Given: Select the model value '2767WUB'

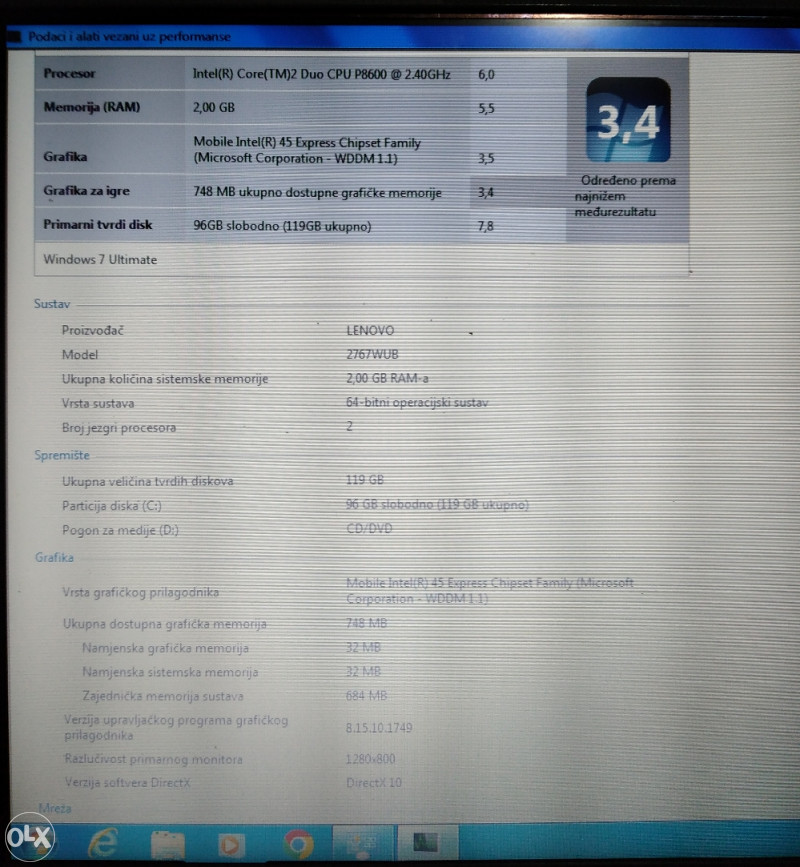Looking at the screenshot, I should click(372, 354).
